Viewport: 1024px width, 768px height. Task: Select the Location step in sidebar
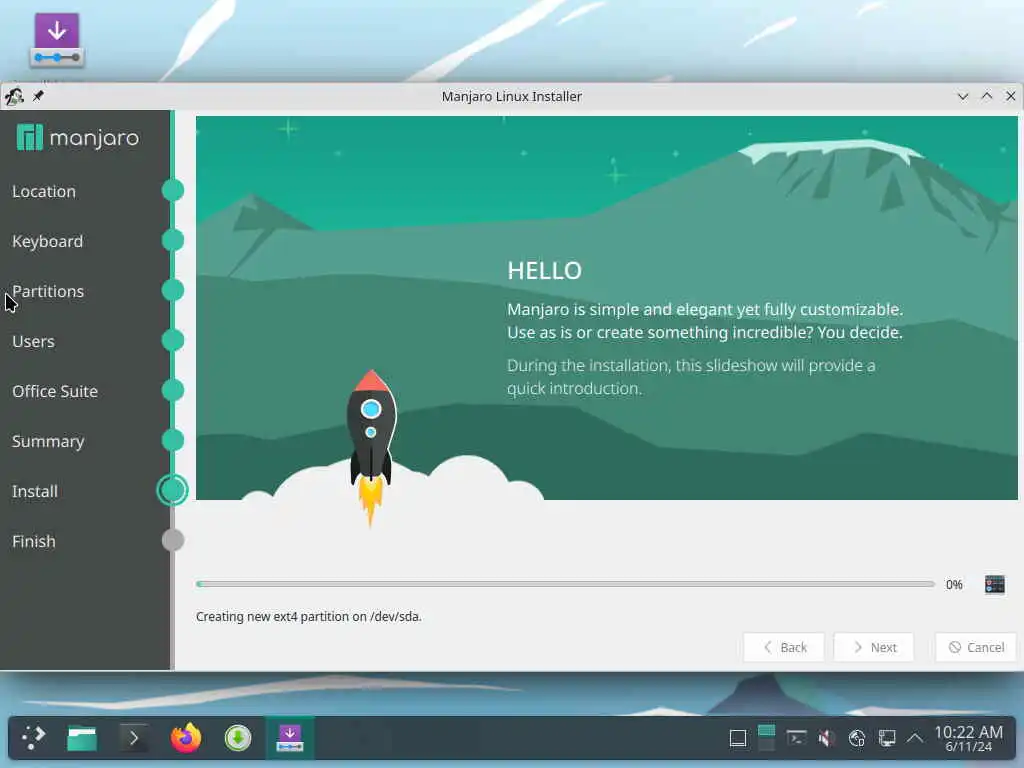pyautogui.click(x=44, y=191)
